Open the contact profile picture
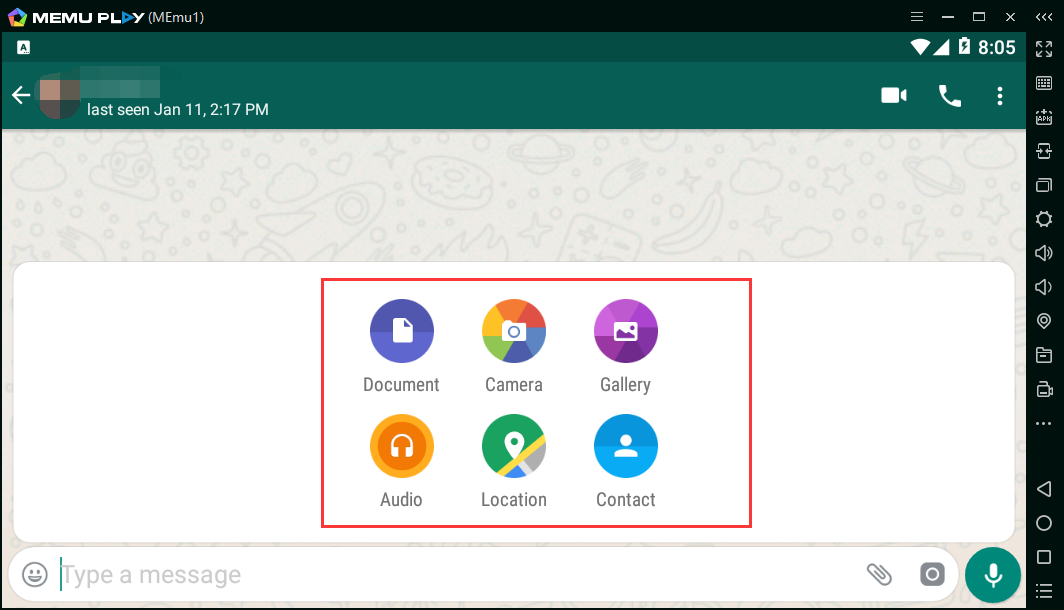The height and width of the screenshot is (610, 1064). (x=60, y=98)
